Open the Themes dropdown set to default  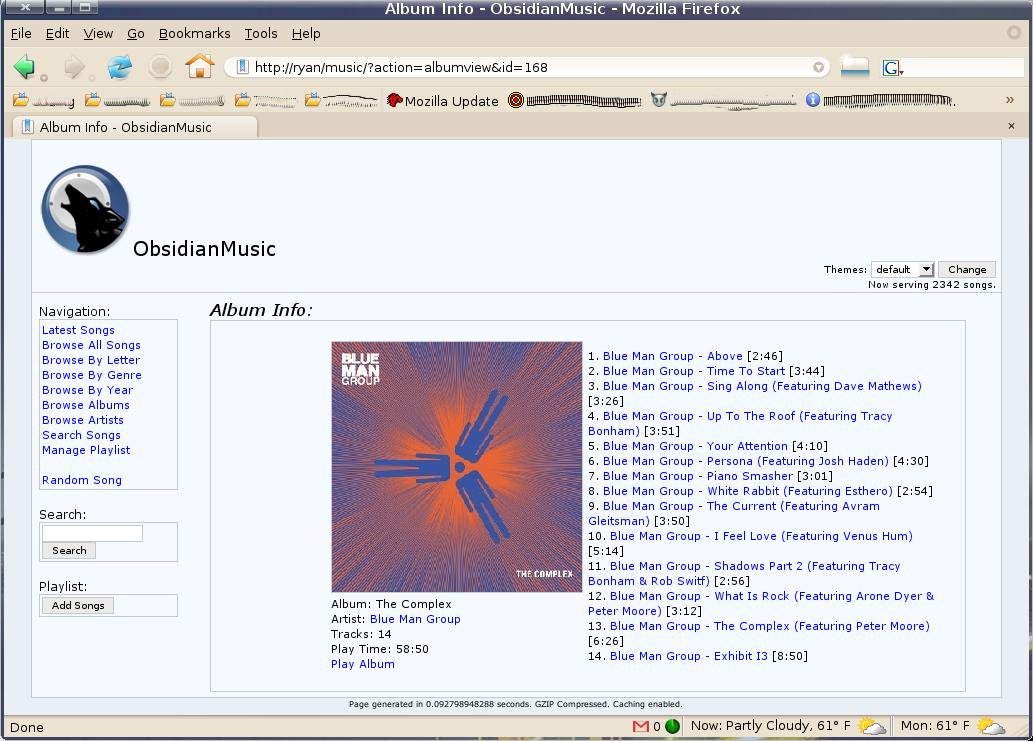click(x=903, y=269)
